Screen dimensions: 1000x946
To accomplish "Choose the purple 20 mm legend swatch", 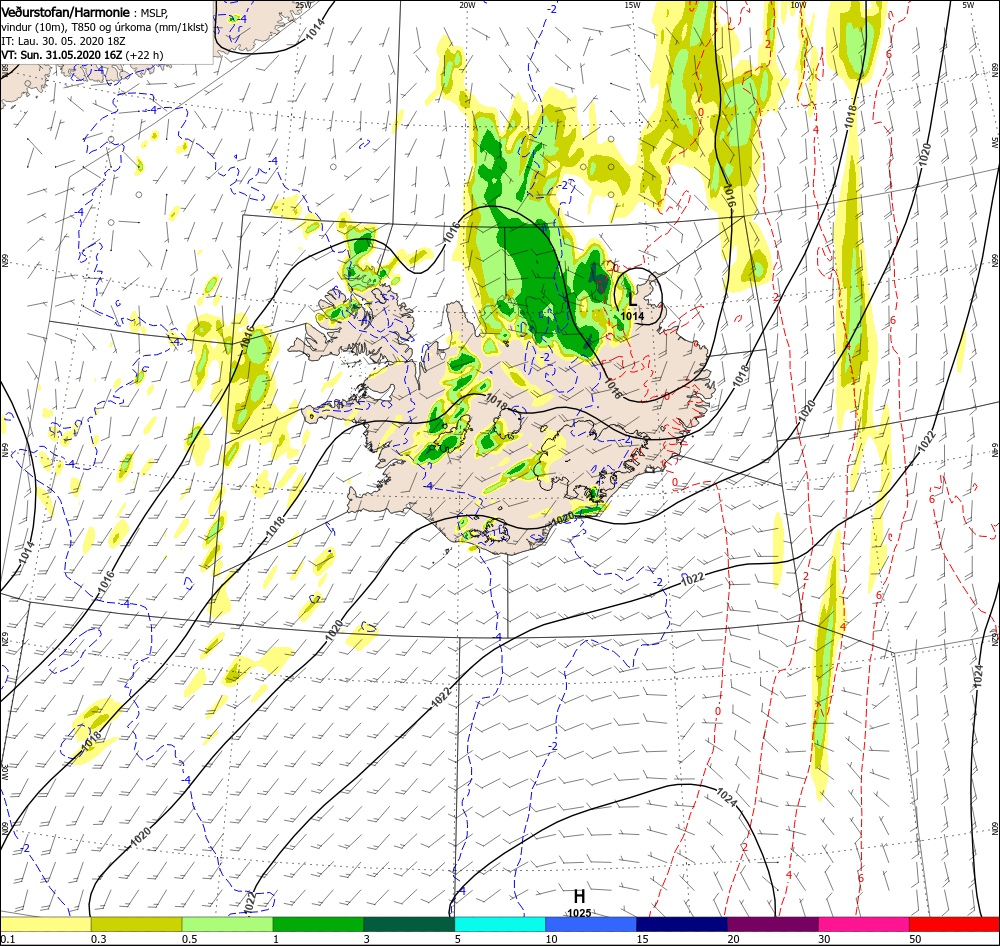I will pyautogui.click(x=772, y=924).
